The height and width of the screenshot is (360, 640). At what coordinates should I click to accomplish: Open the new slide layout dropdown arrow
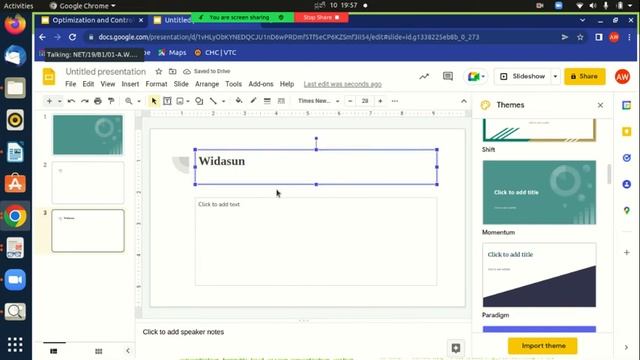point(60,101)
